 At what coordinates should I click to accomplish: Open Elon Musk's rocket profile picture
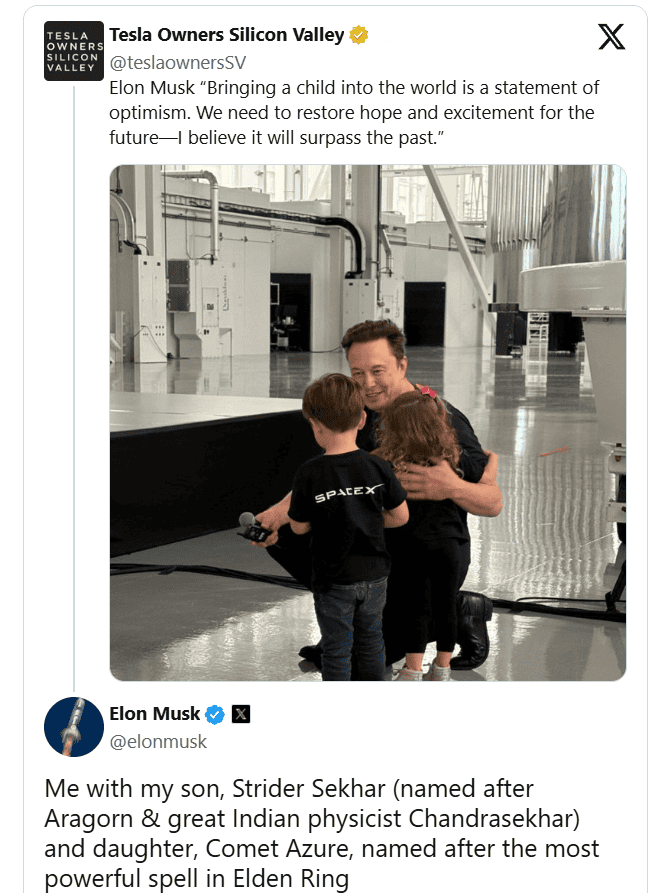click(74, 726)
